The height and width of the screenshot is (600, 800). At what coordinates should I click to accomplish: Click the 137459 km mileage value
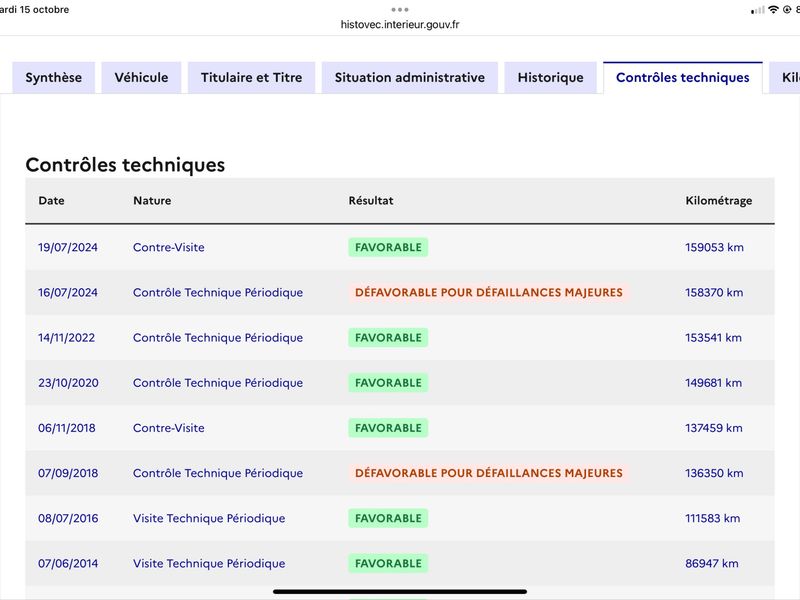pyautogui.click(x=714, y=428)
